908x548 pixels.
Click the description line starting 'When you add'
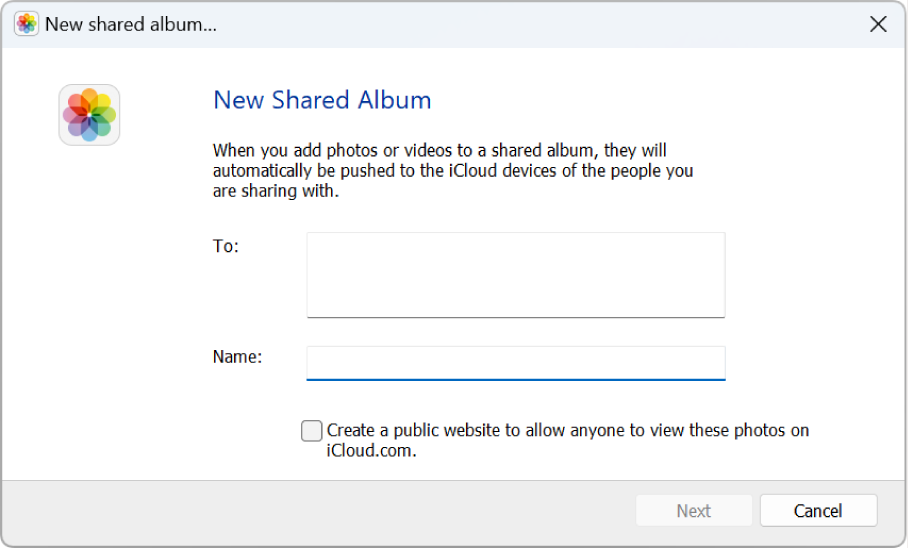(x=439, y=151)
